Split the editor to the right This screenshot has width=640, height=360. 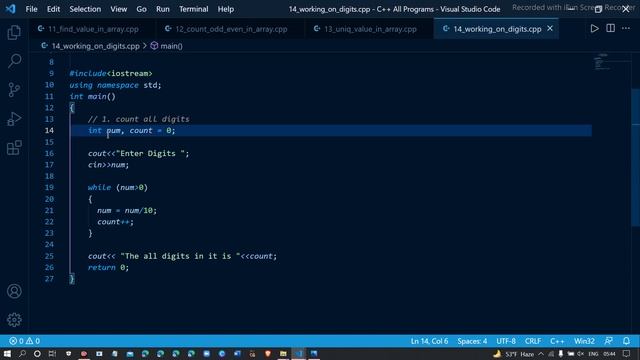(610, 29)
